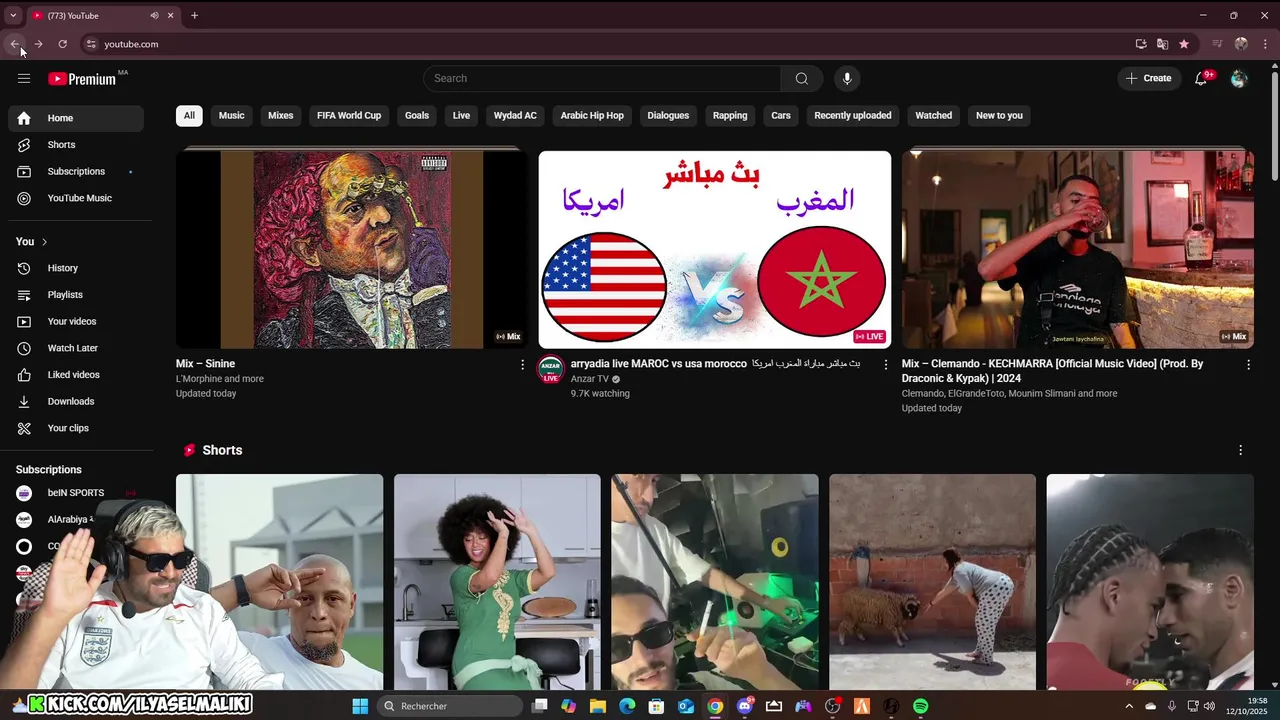Reload the page with refresh icon
Viewport: 1280px width, 720px height.
62,44
